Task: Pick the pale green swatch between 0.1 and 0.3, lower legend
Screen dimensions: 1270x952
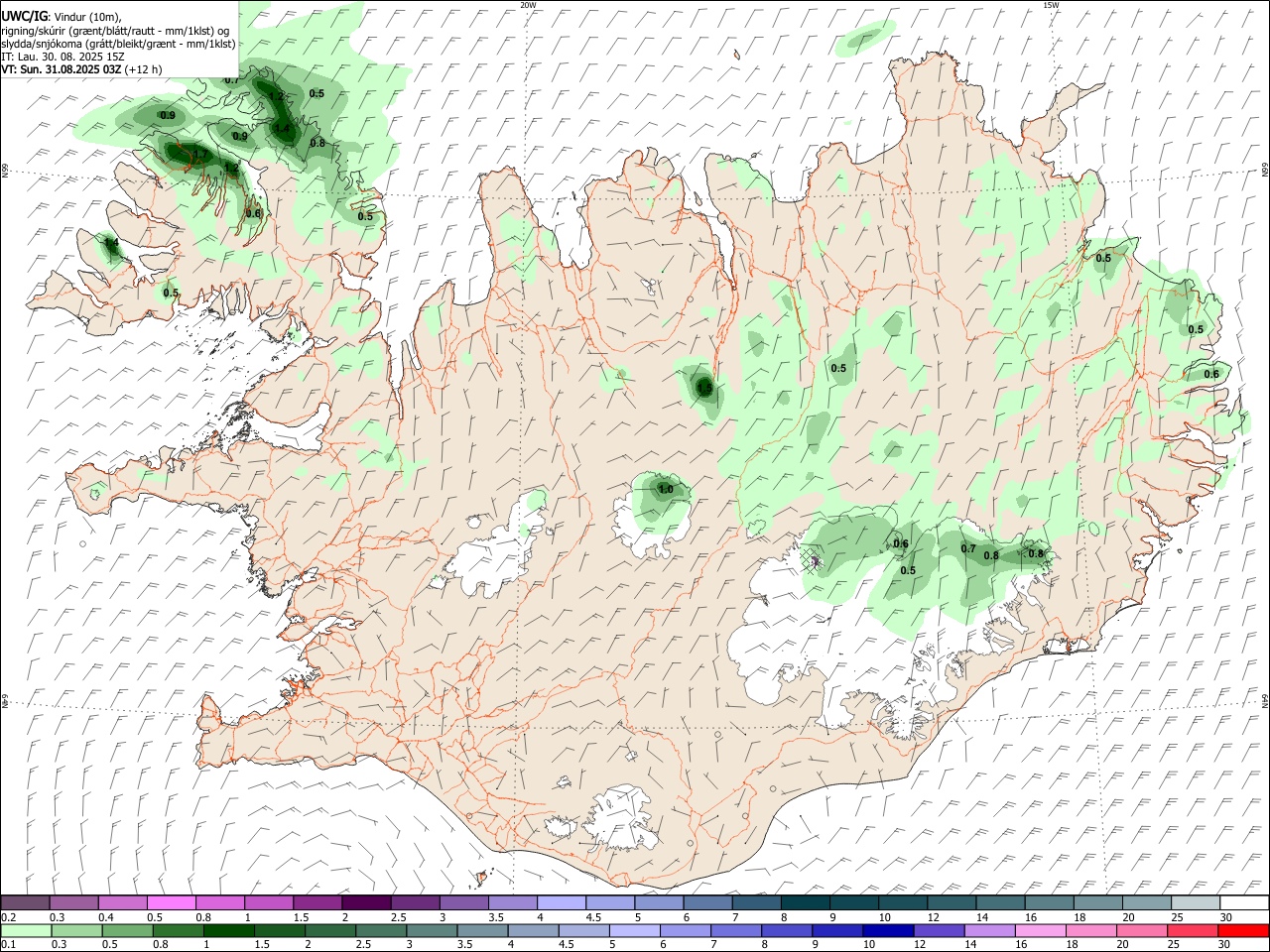Action: pos(25,930)
